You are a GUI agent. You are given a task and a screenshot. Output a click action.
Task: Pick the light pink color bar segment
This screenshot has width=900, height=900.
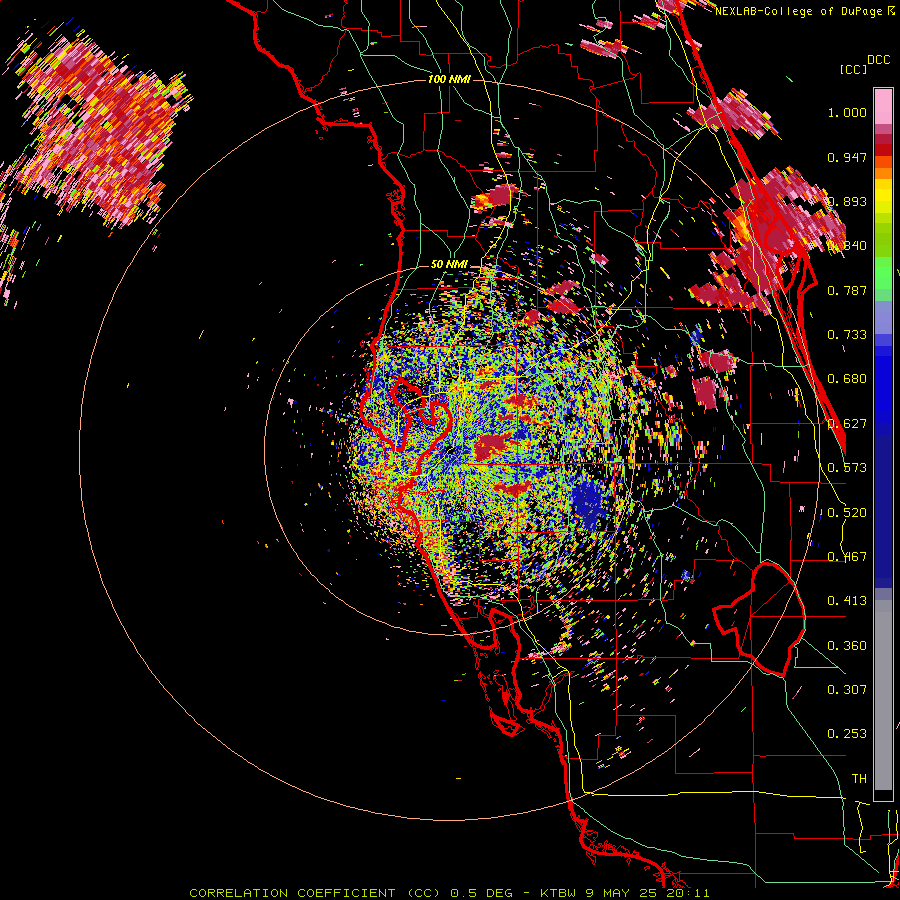click(883, 106)
